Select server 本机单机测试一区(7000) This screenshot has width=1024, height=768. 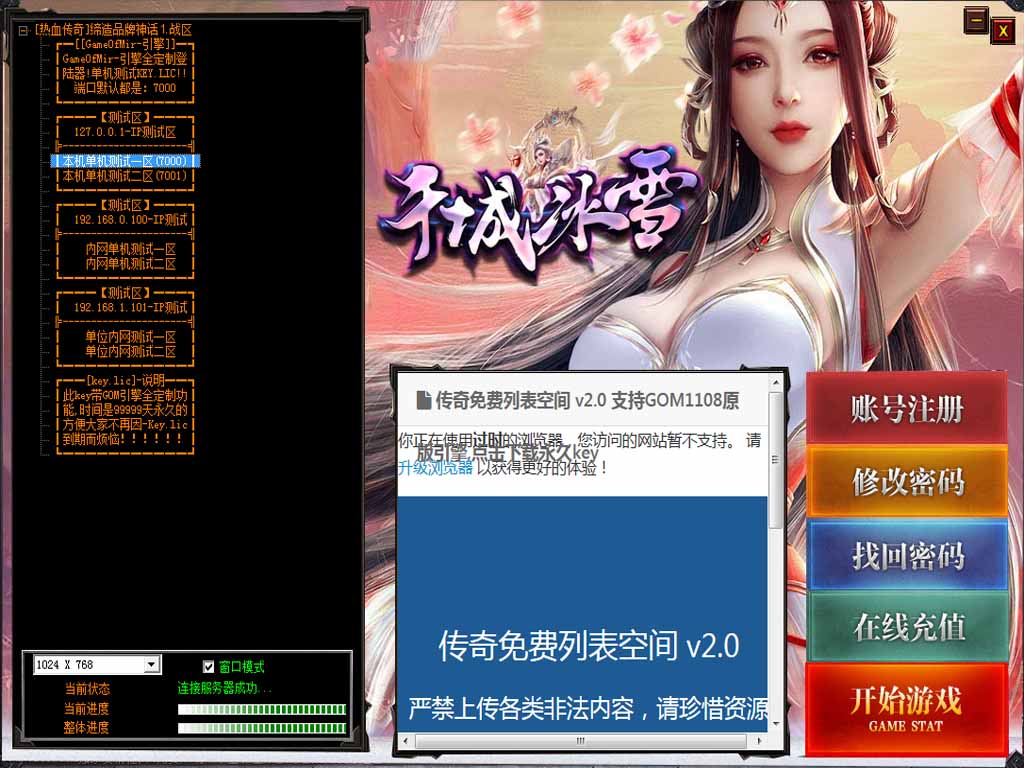pyautogui.click(x=125, y=161)
